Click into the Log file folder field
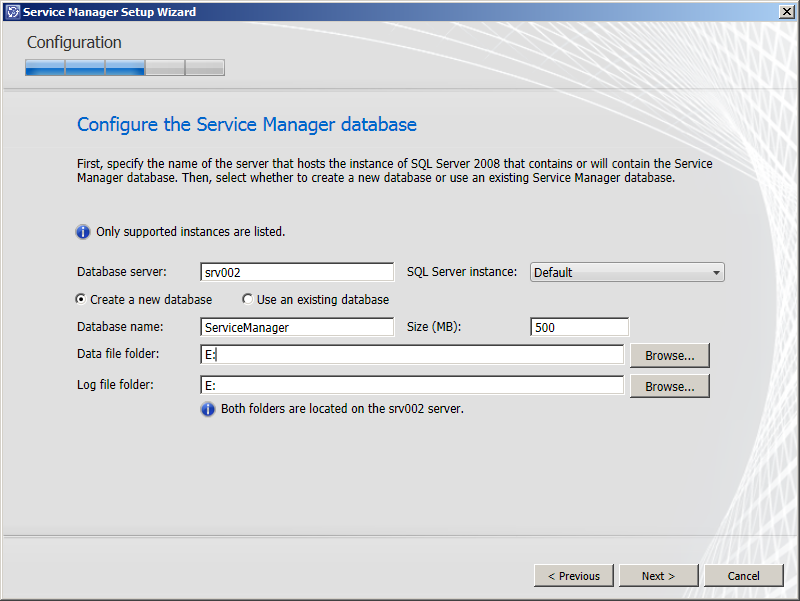 click(412, 385)
